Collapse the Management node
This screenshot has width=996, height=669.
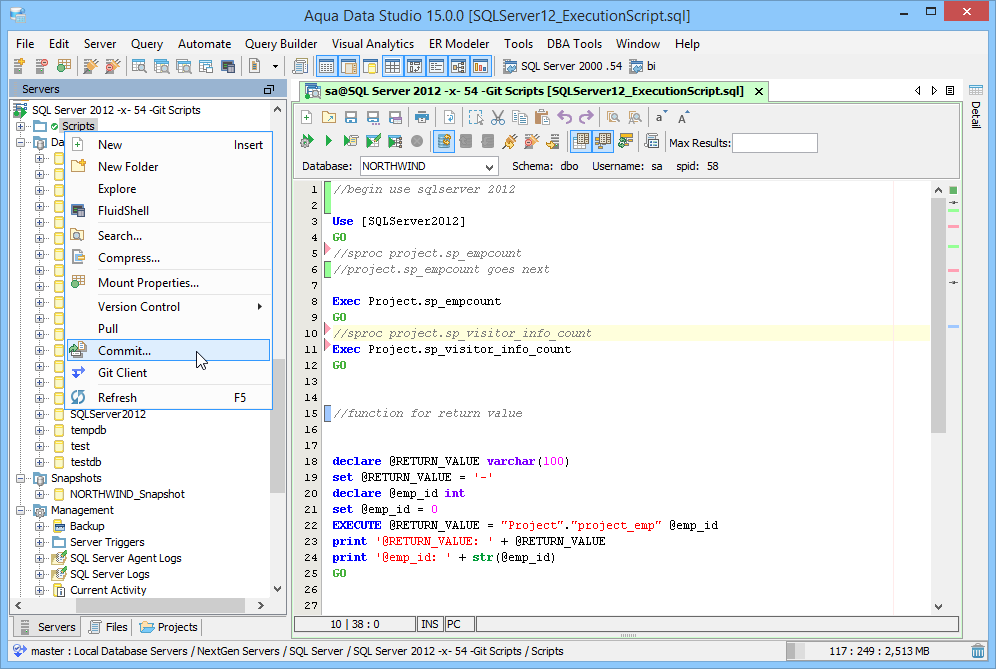pyautogui.click(x=21, y=510)
